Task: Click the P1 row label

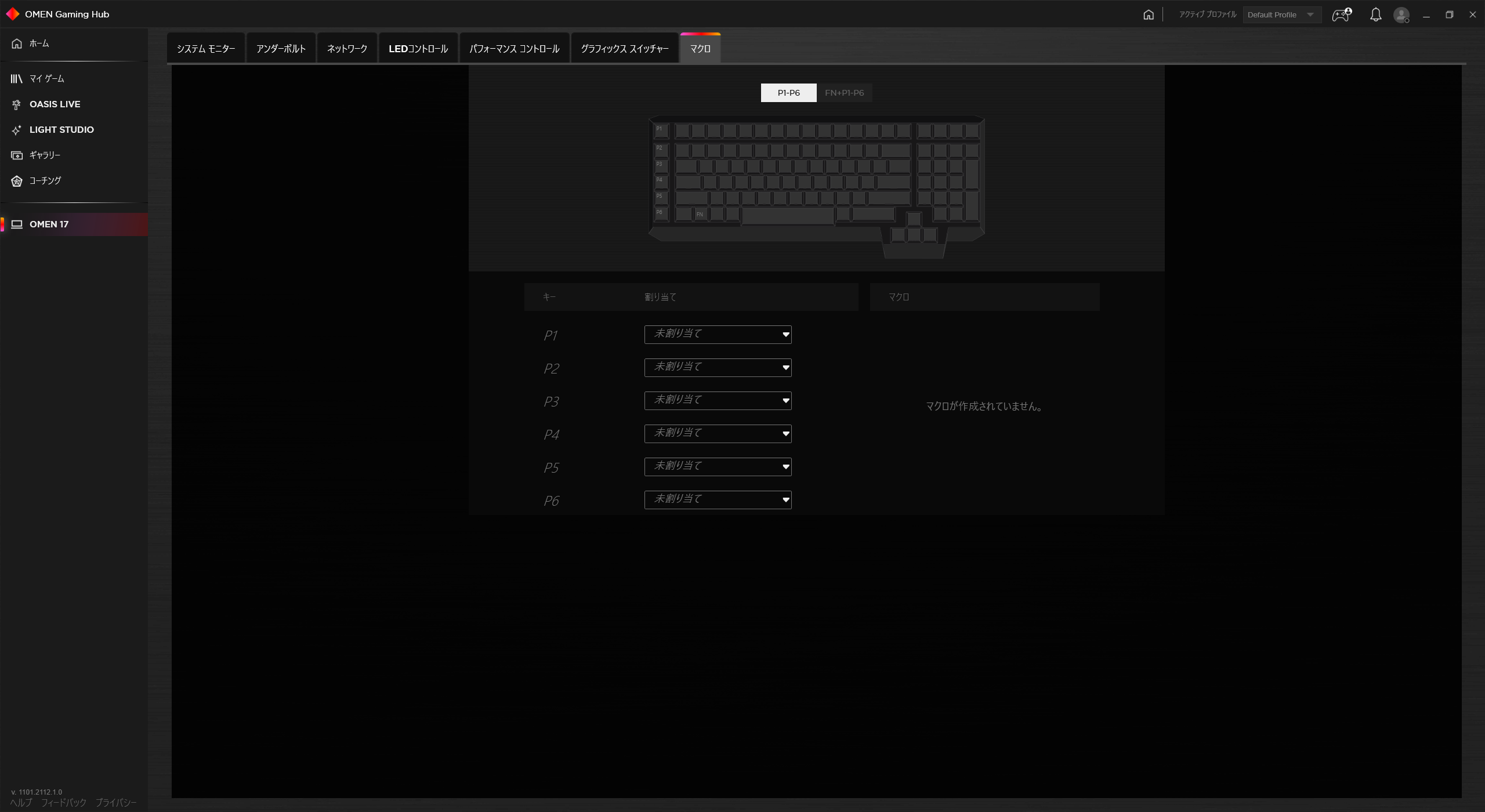Action: coord(550,335)
